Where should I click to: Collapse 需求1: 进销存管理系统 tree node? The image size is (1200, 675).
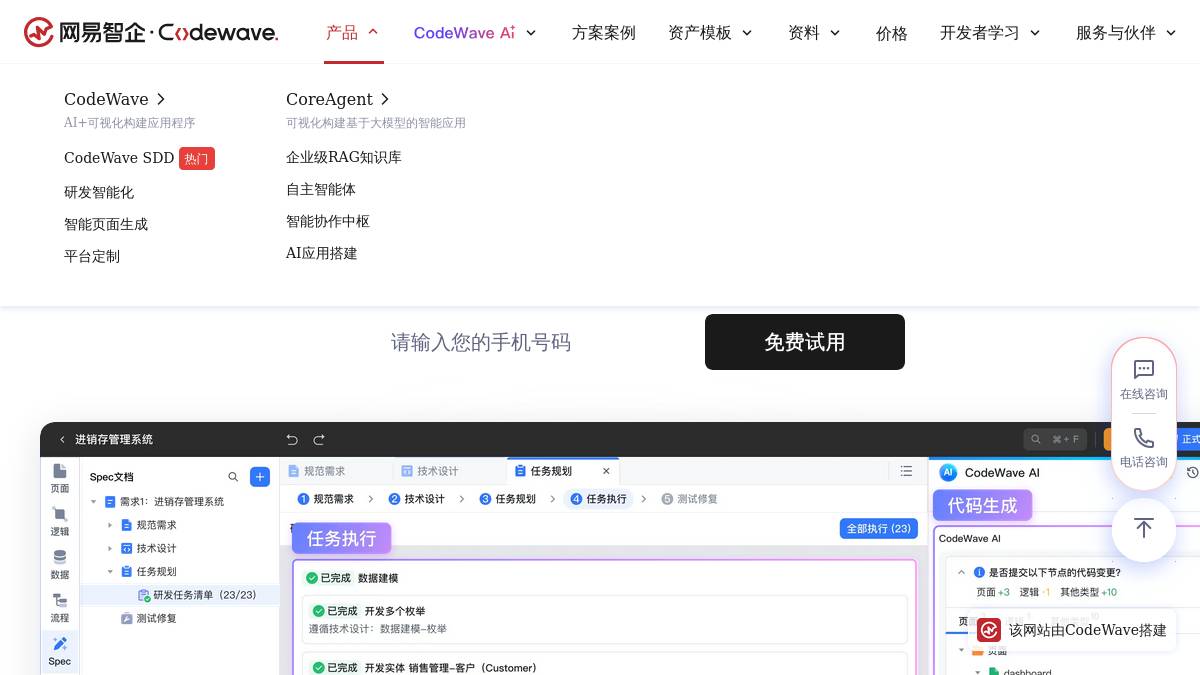click(94, 502)
